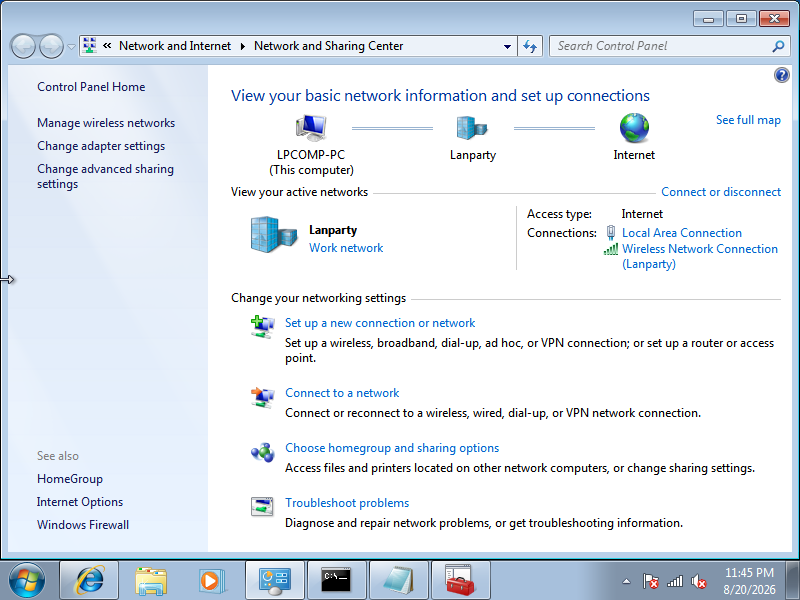The height and width of the screenshot is (600, 800).
Task: Click Troubleshoot problems link
Action: tap(347, 503)
